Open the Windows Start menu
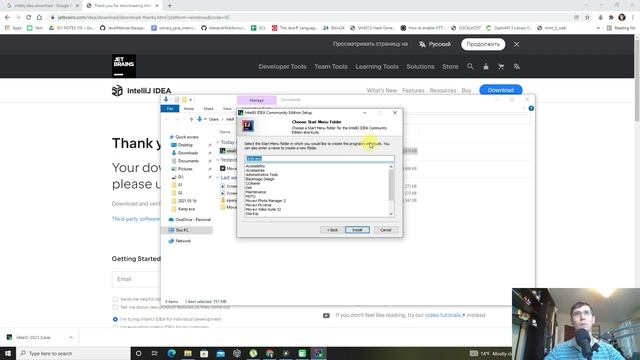Viewport: 640px width, 360px height. tap(8, 353)
